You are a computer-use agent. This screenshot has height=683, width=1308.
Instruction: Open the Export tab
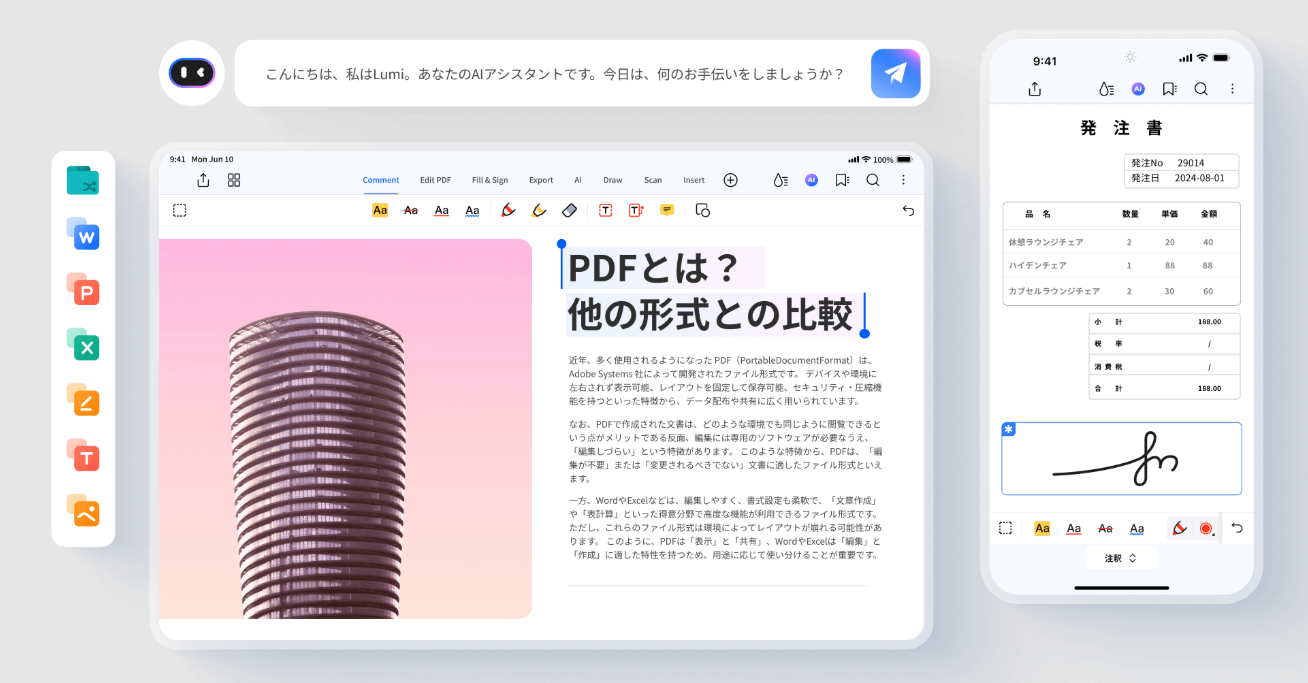click(x=541, y=180)
